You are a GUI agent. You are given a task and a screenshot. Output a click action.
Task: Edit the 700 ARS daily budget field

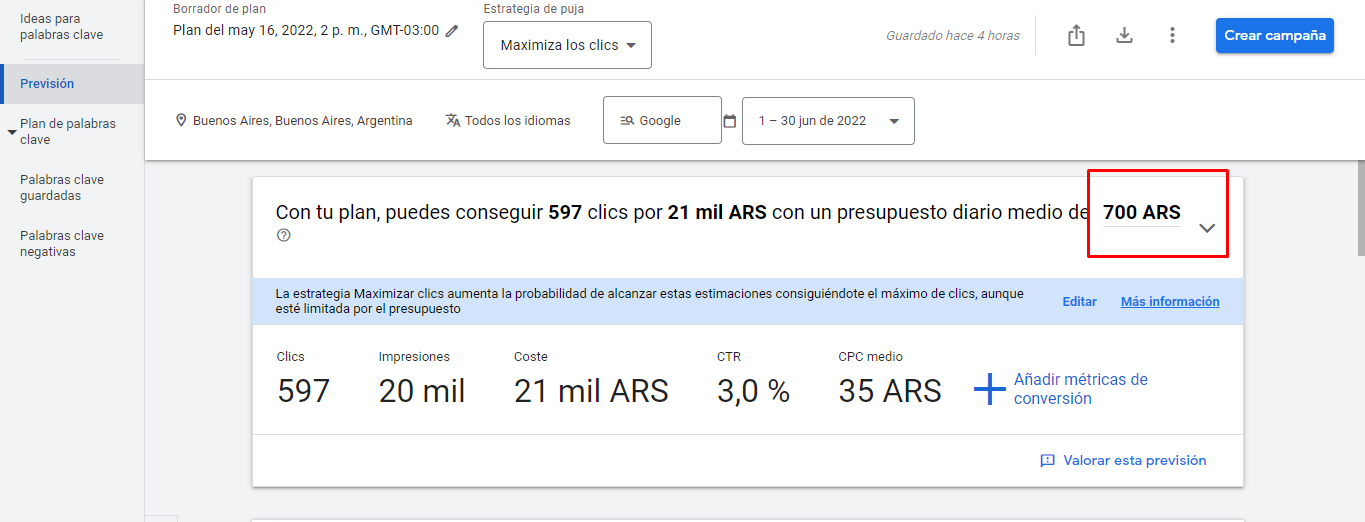(x=1141, y=213)
